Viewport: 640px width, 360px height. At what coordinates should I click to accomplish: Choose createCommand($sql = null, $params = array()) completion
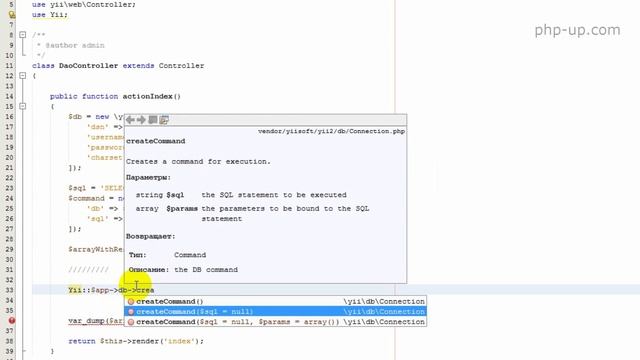point(276,322)
